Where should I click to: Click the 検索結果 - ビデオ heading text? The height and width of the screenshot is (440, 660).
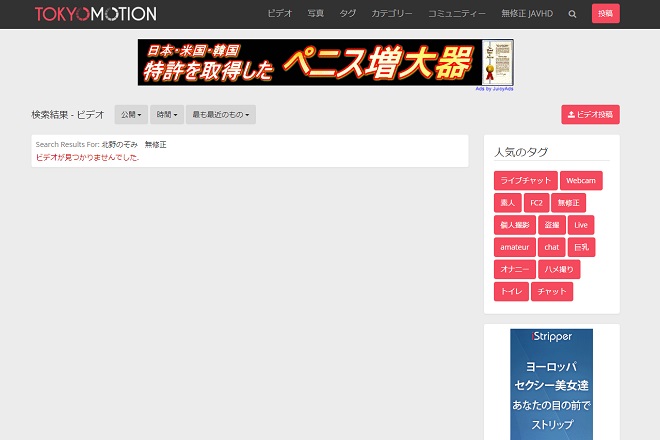pyautogui.click(x=68, y=115)
